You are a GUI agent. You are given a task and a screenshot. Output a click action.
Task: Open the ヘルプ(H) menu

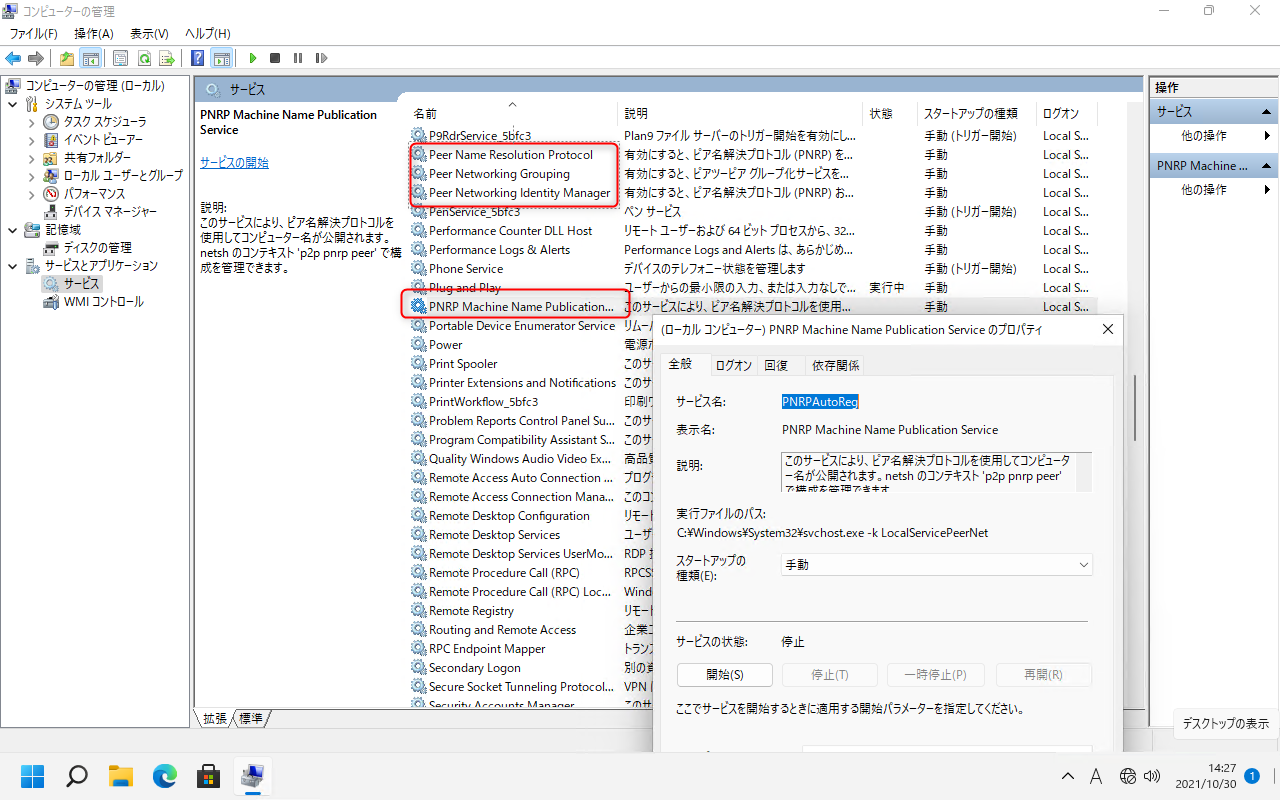(x=208, y=34)
